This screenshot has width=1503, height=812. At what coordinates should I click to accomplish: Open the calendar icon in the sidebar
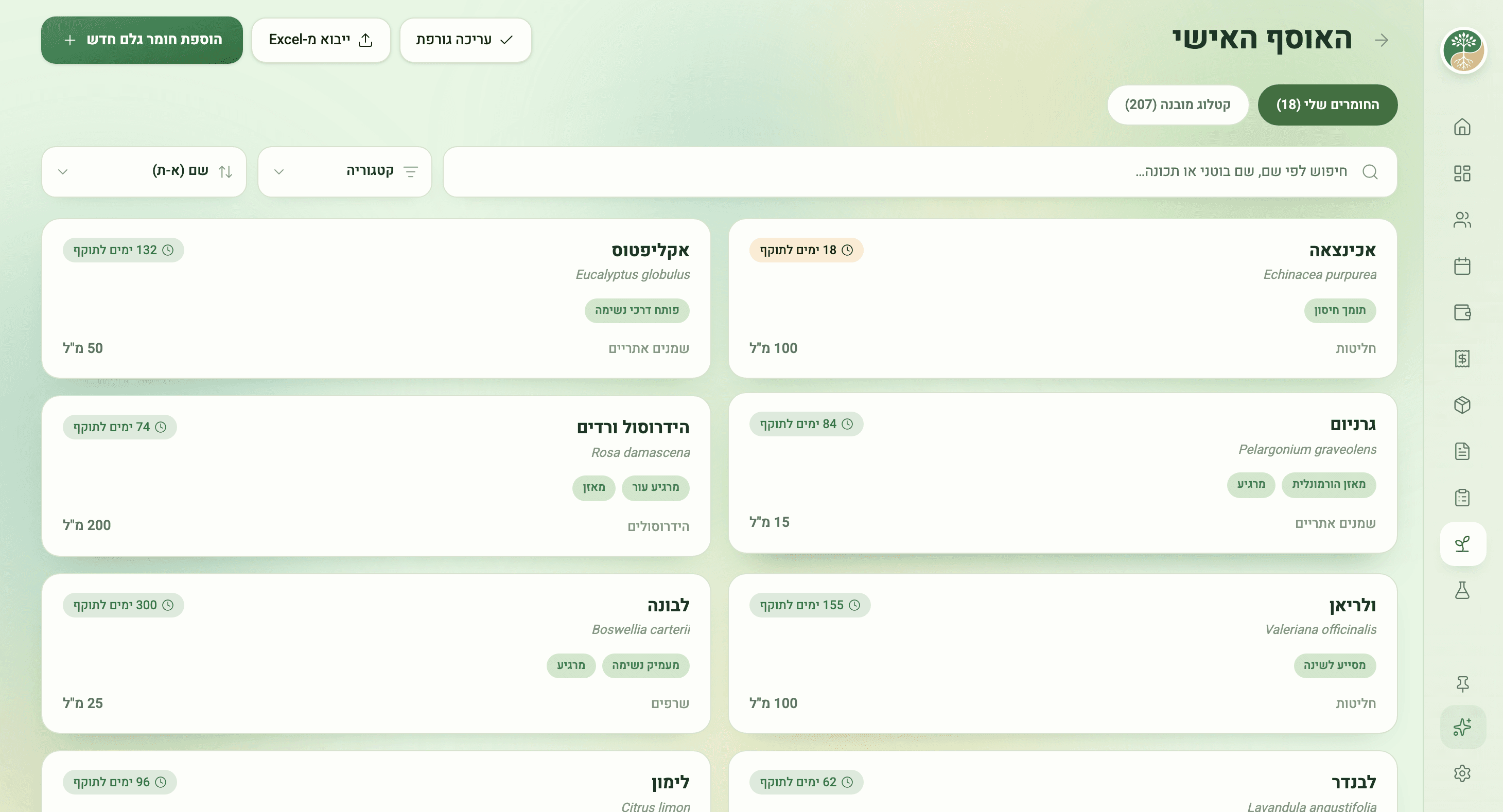[x=1462, y=266]
